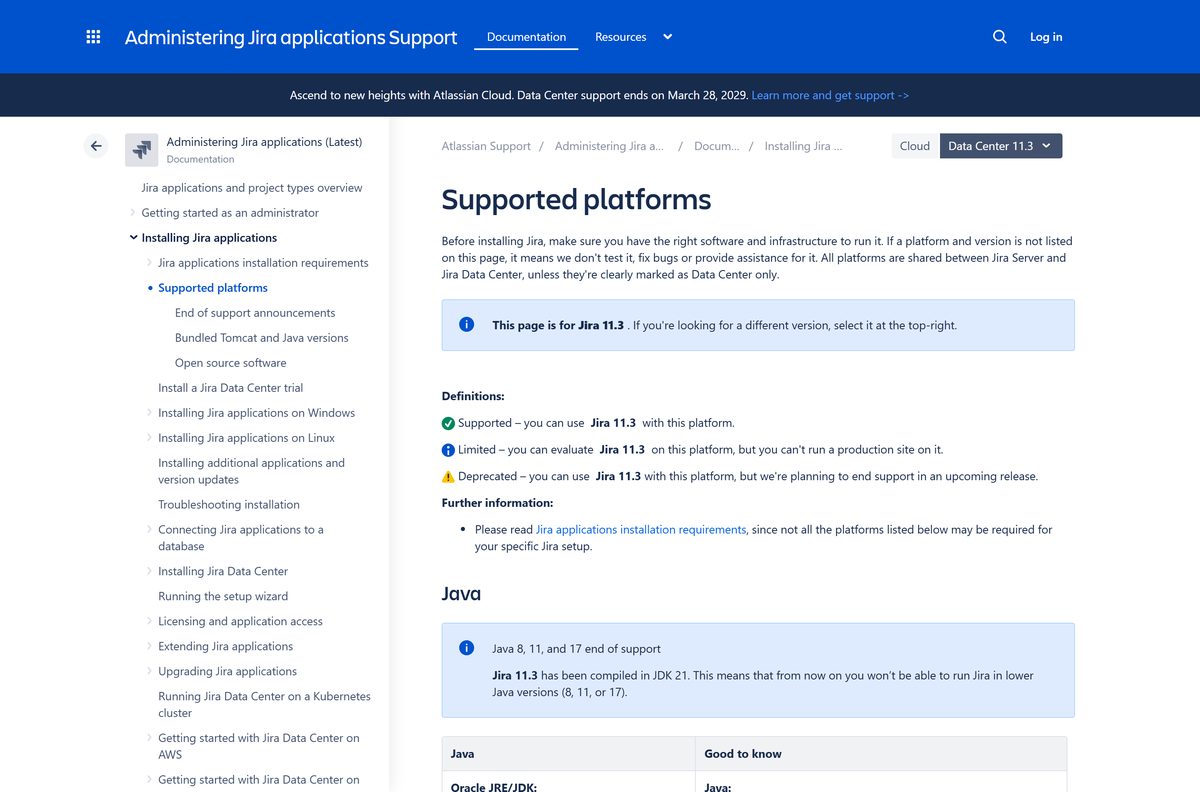This screenshot has width=1200, height=792.
Task: Select the Documentation tab
Action: click(526, 37)
